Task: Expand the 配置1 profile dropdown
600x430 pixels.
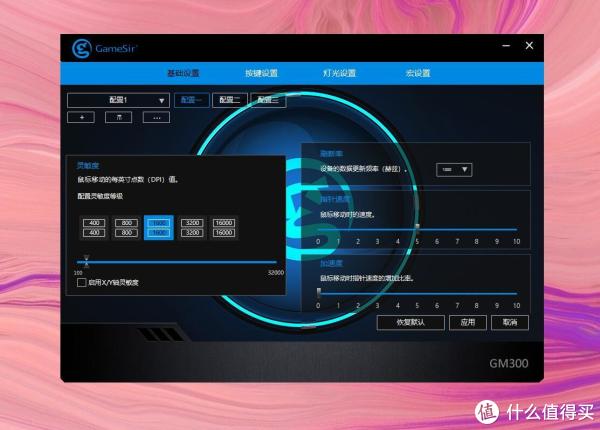Action: click(x=118, y=100)
